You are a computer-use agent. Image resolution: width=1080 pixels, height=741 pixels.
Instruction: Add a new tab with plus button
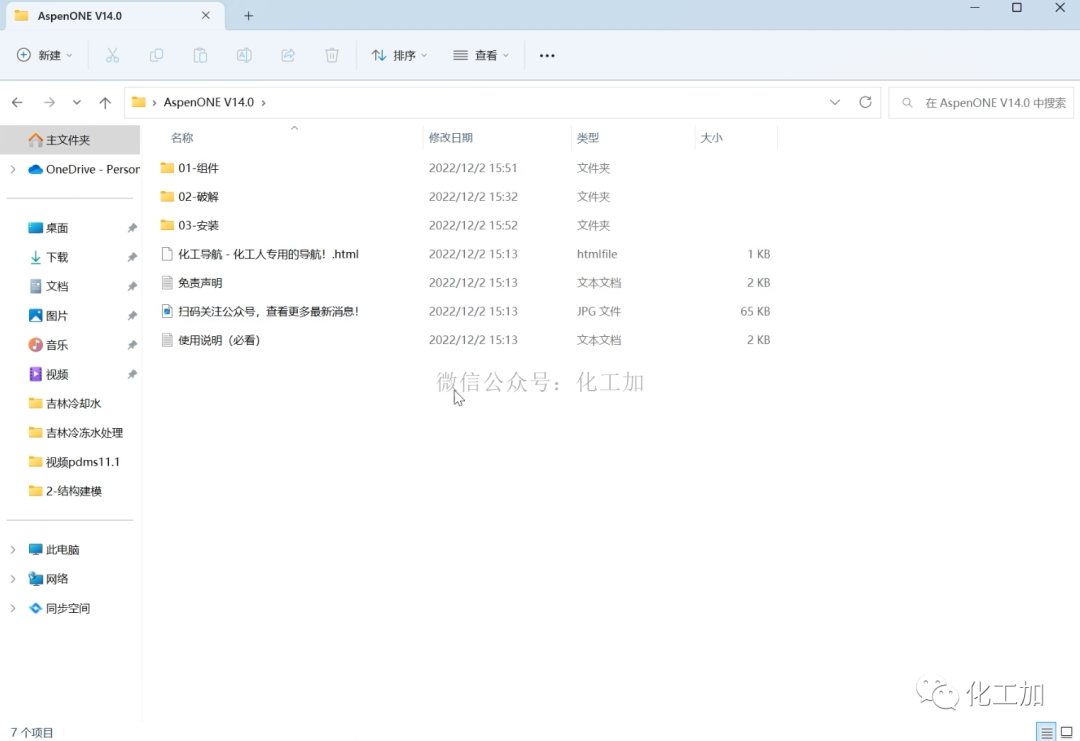(x=249, y=16)
